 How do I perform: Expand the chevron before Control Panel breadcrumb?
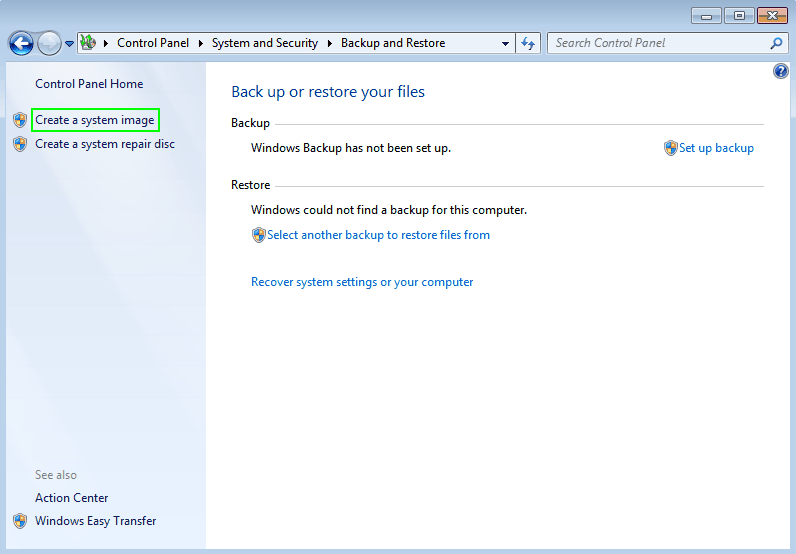click(106, 43)
